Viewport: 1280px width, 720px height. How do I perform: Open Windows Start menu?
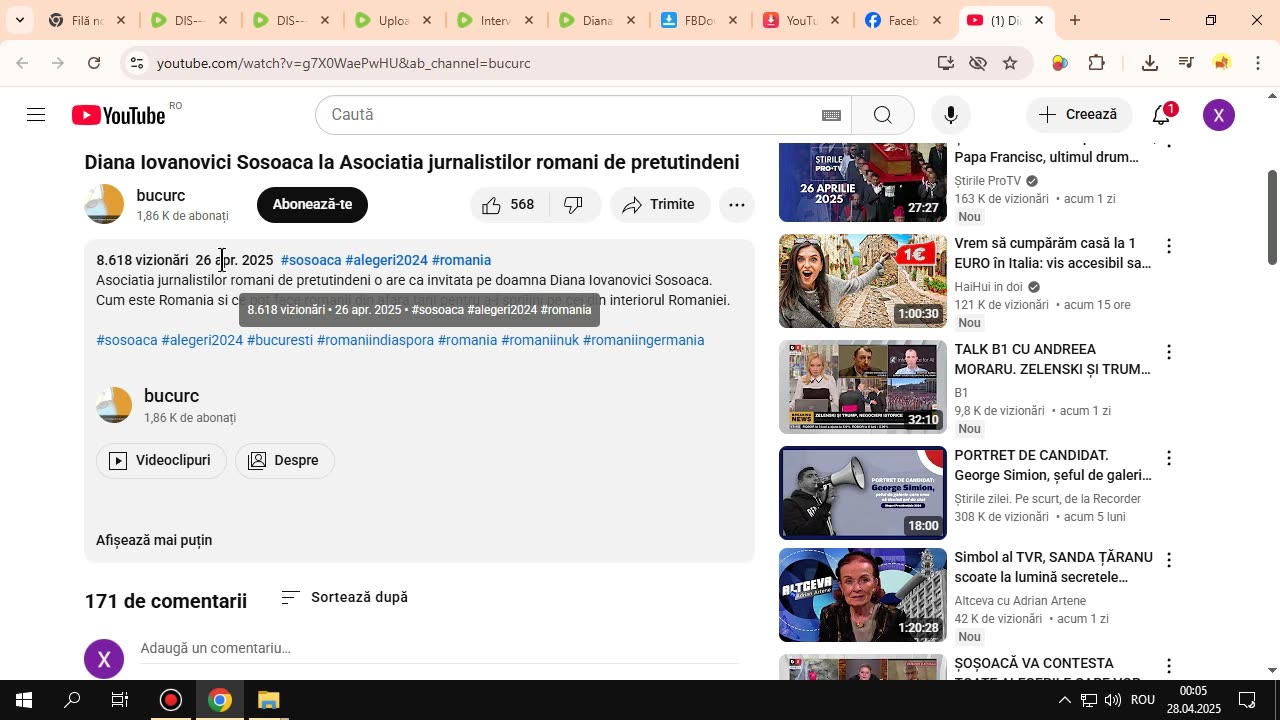pyautogui.click(x=24, y=700)
